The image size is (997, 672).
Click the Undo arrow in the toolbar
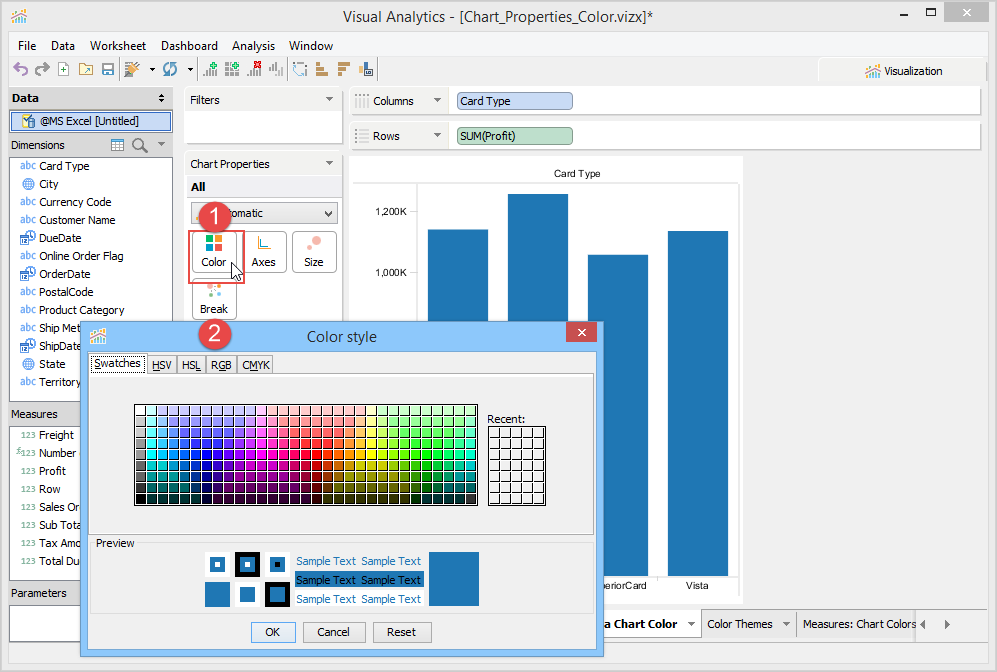pos(20,69)
